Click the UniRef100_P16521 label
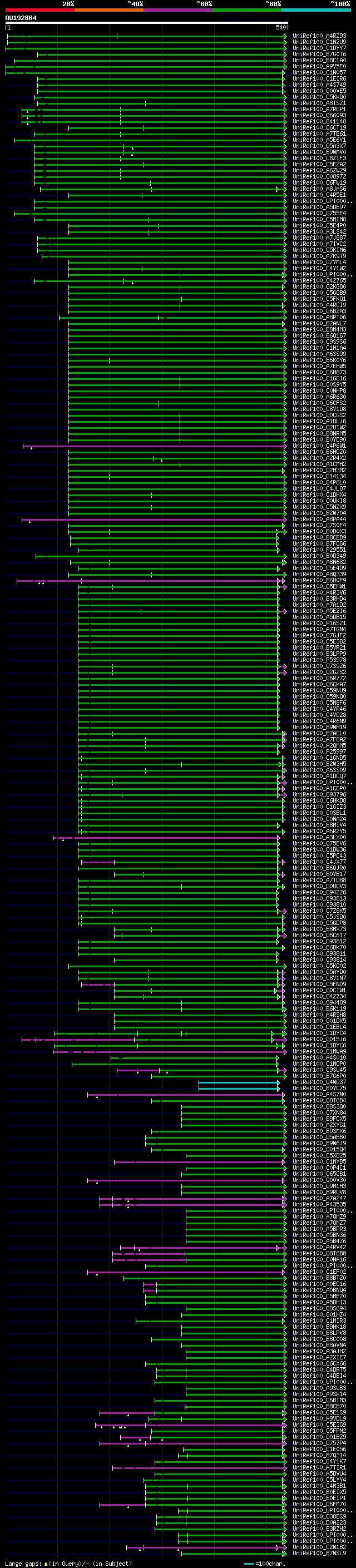Screen dimensions: 356x1568 tap(319, 624)
